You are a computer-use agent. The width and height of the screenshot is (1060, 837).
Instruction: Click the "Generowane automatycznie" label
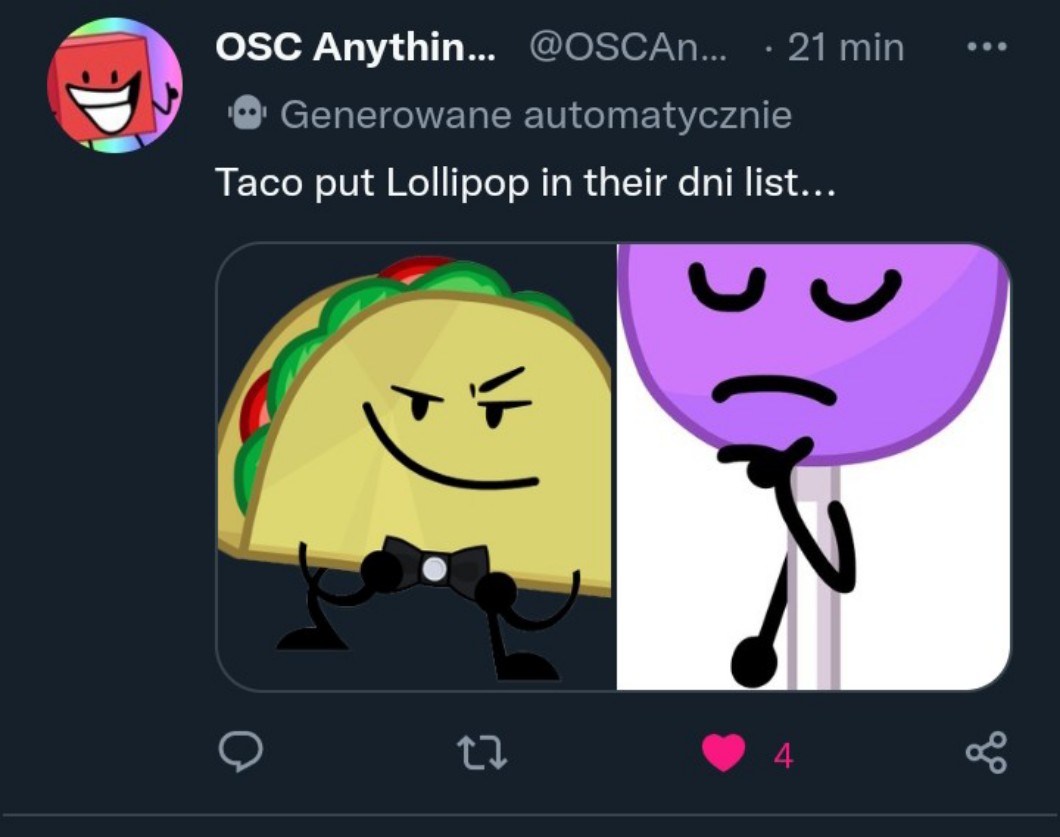pos(536,115)
